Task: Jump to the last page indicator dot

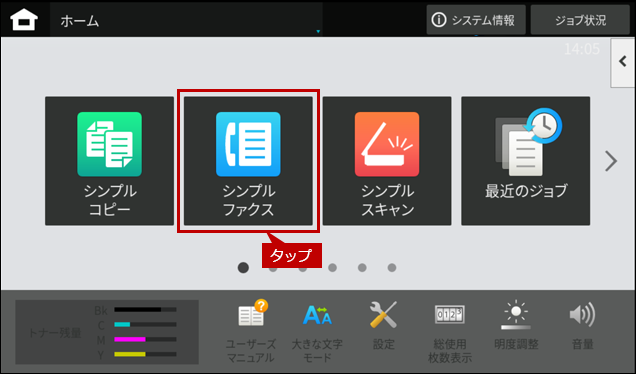Action: click(392, 268)
